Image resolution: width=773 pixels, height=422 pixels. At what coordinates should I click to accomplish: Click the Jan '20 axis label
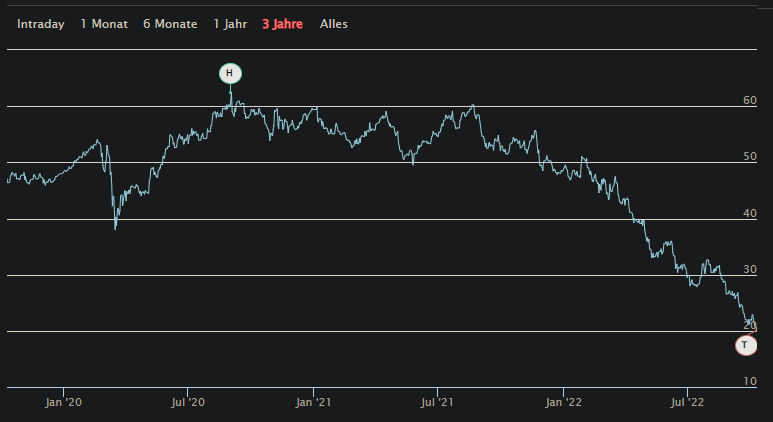pyautogui.click(x=64, y=402)
